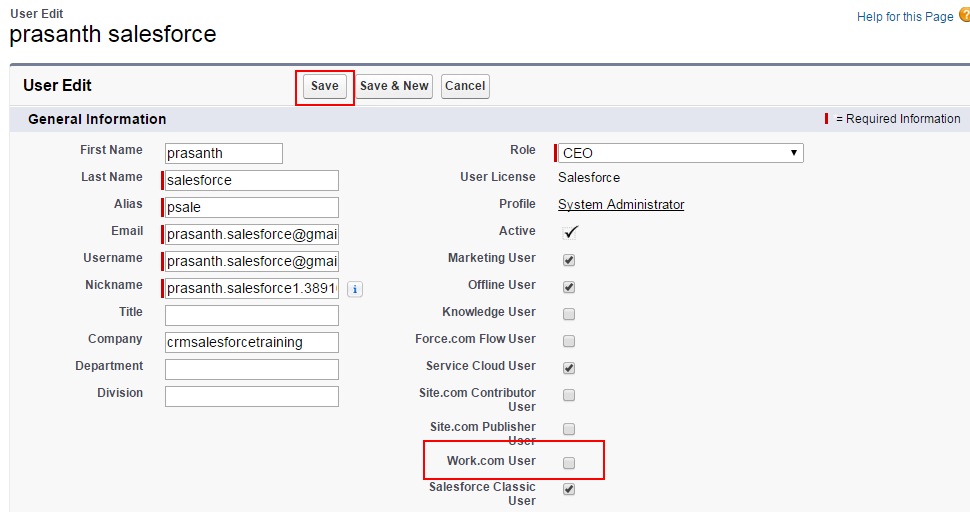Click the Username input field
Image resolution: width=970 pixels, height=512 pixels.
pos(252,262)
